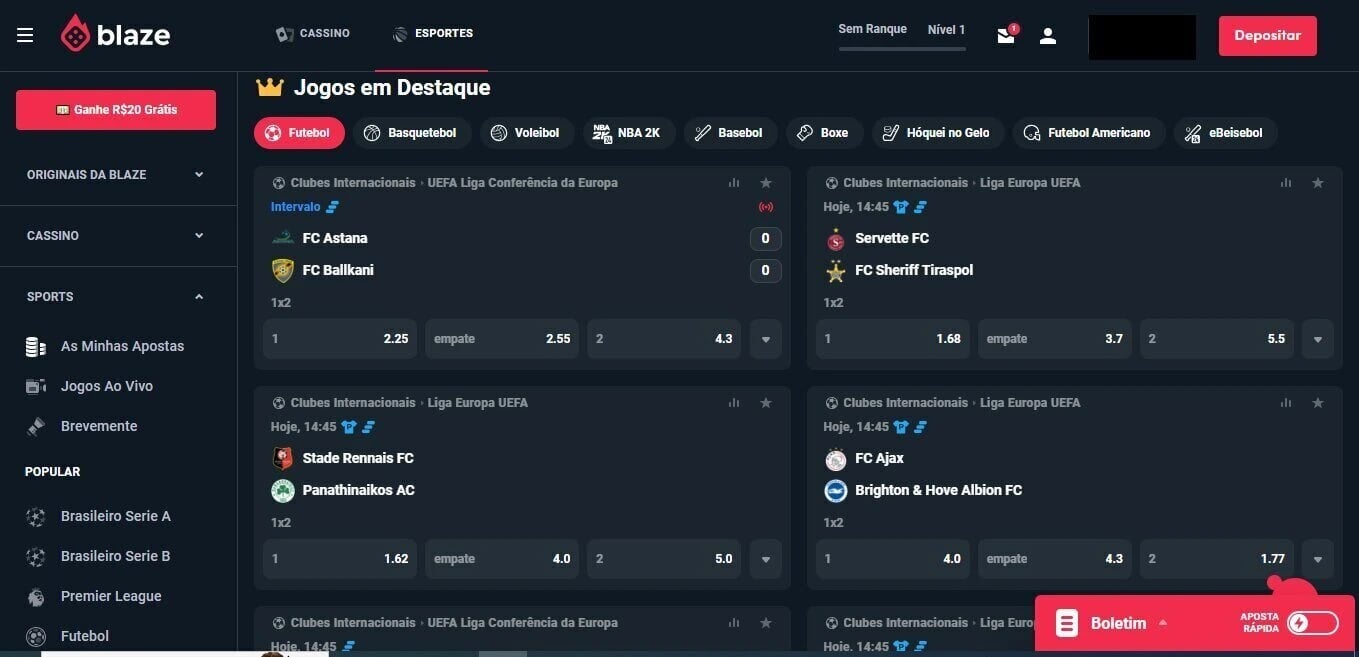Bet on empate at 4.0 for Rennais match
This screenshot has height=657, width=1359.
(x=502, y=559)
